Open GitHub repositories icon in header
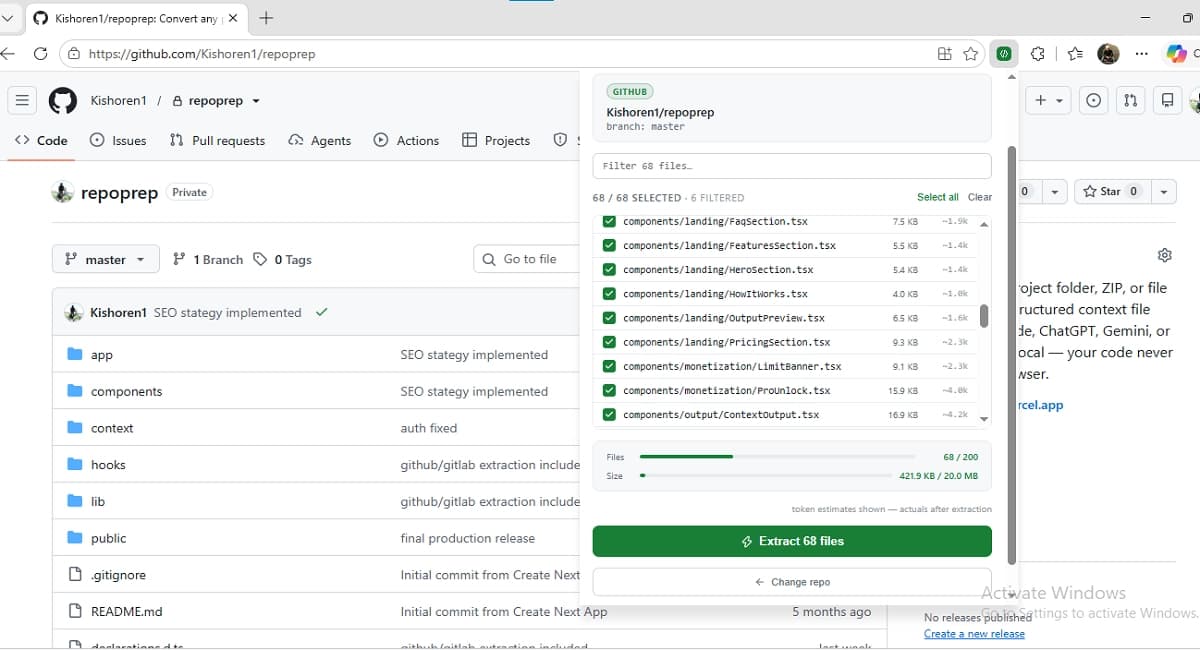 click(1166, 100)
